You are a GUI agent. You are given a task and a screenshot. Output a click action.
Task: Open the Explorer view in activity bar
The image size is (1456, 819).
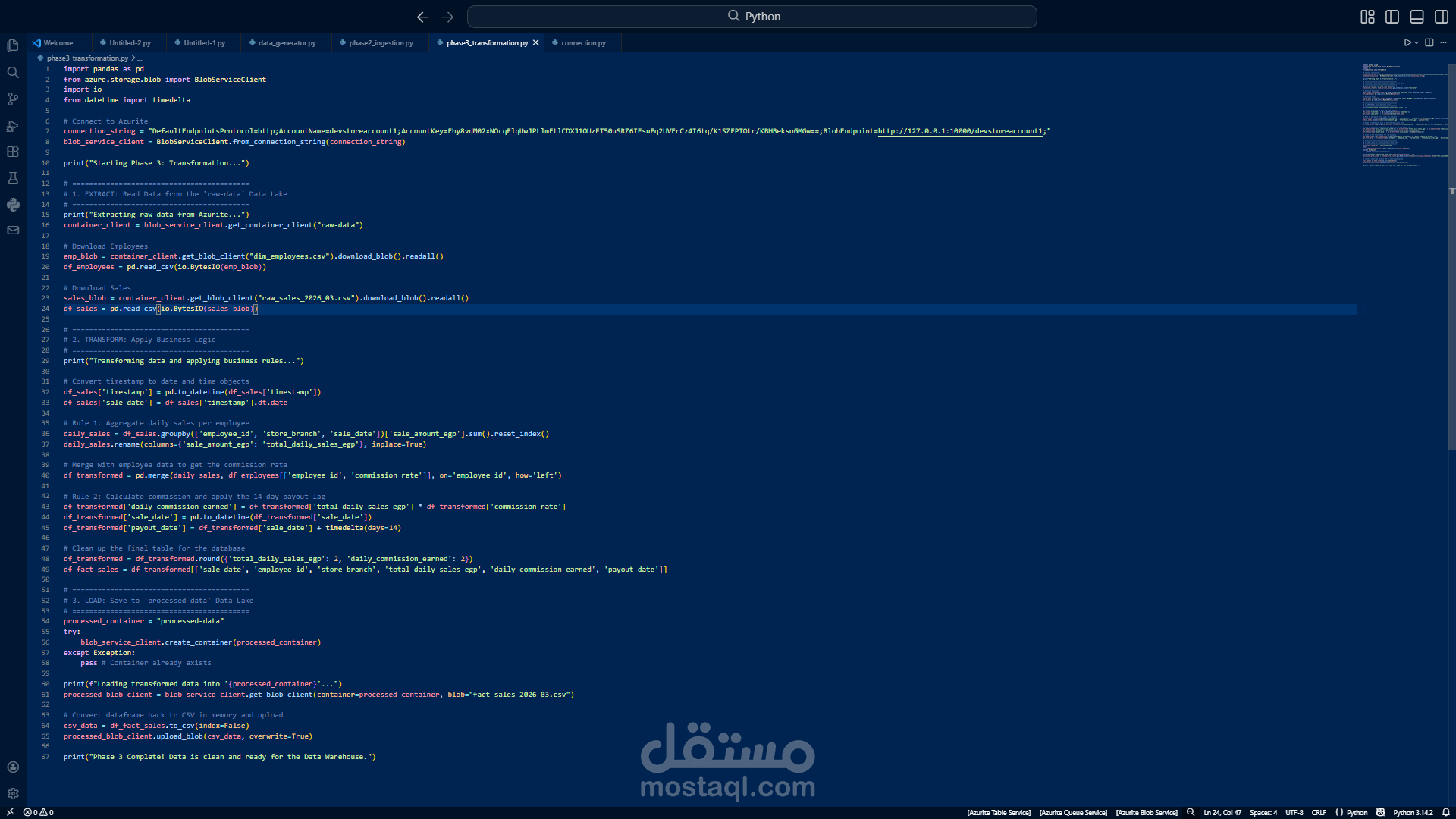pyautogui.click(x=13, y=46)
